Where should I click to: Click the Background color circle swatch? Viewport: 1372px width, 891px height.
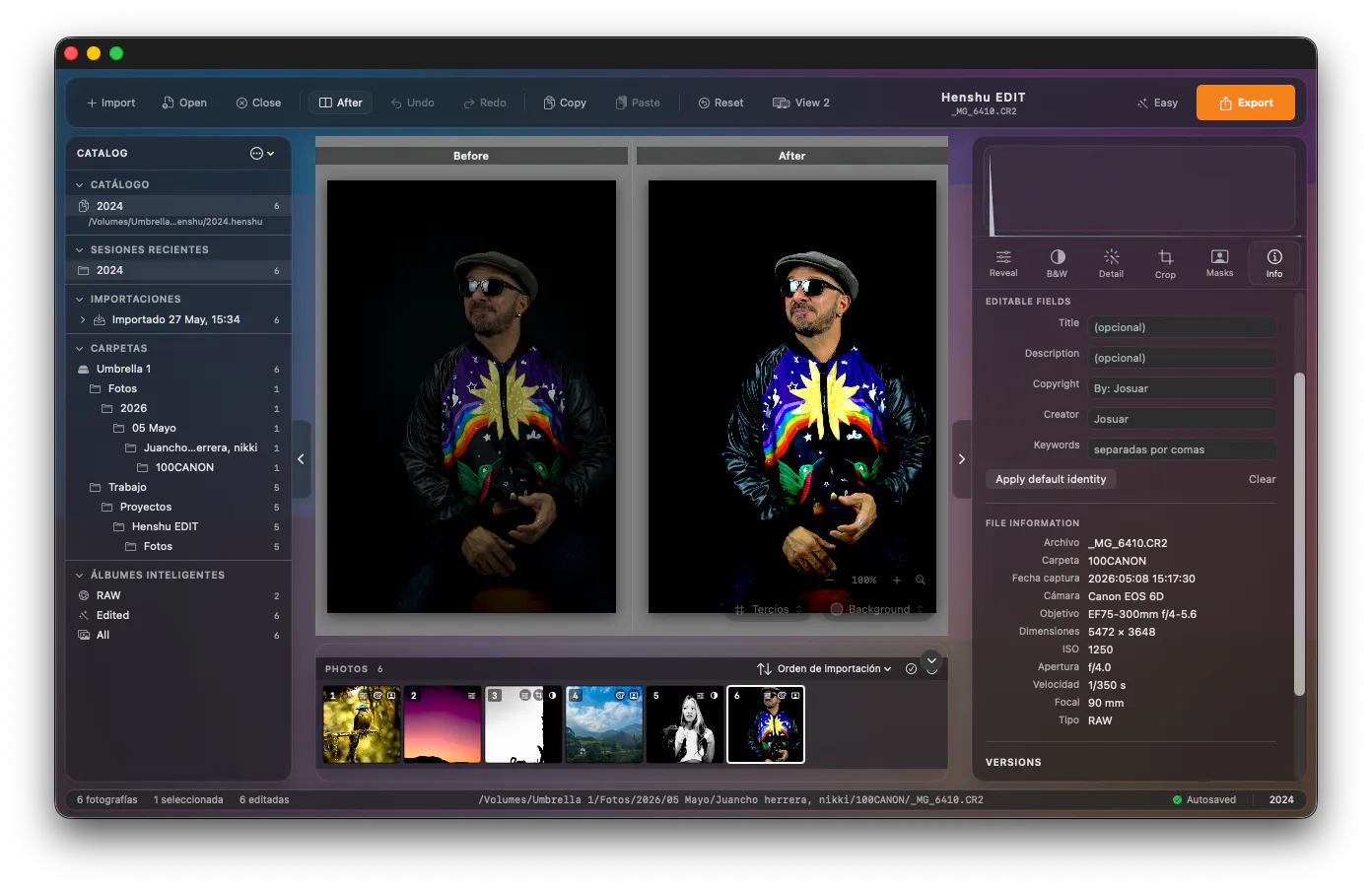pyautogui.click(x=837, y=610)
